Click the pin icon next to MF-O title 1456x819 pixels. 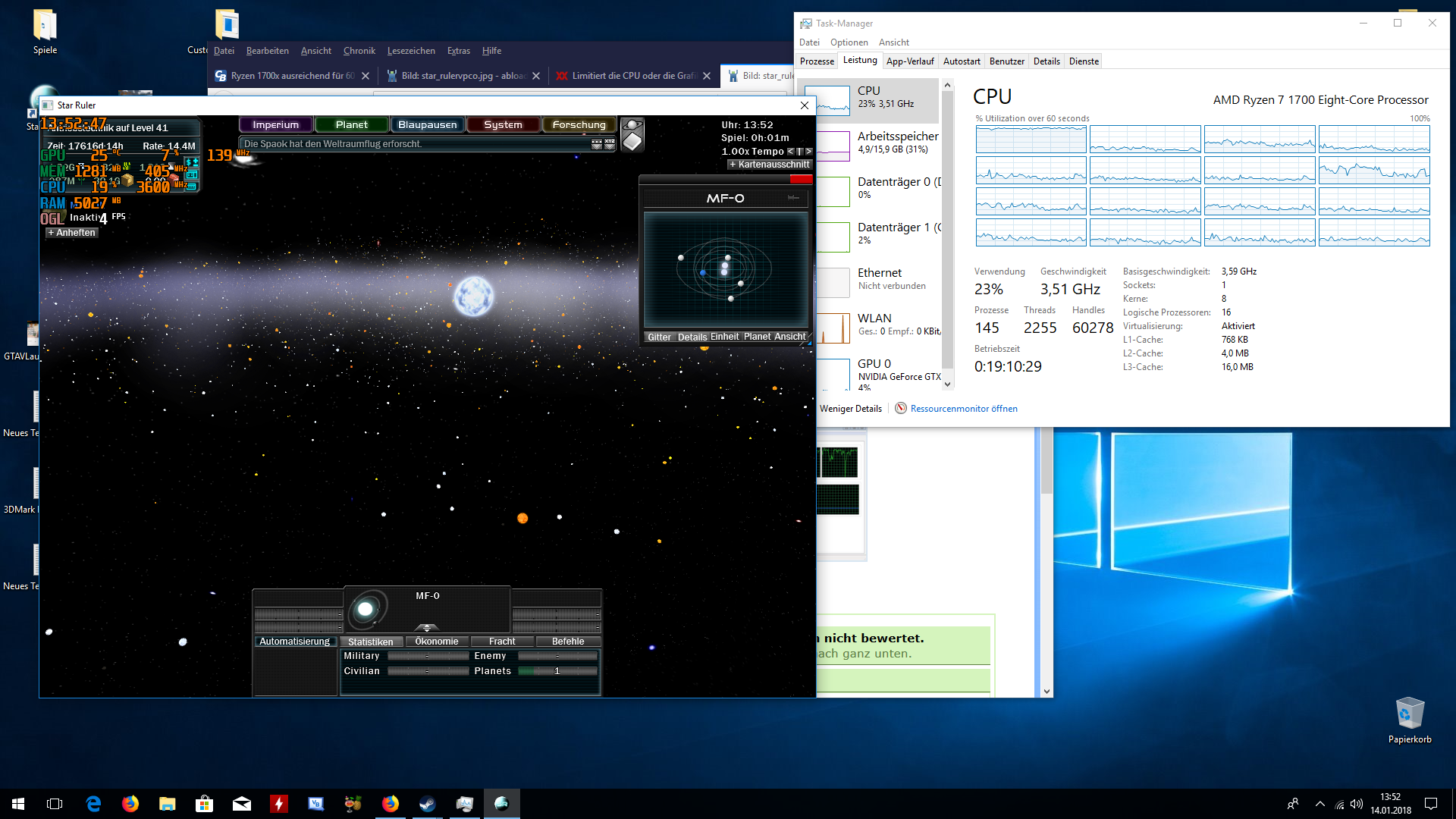[793, 198]
